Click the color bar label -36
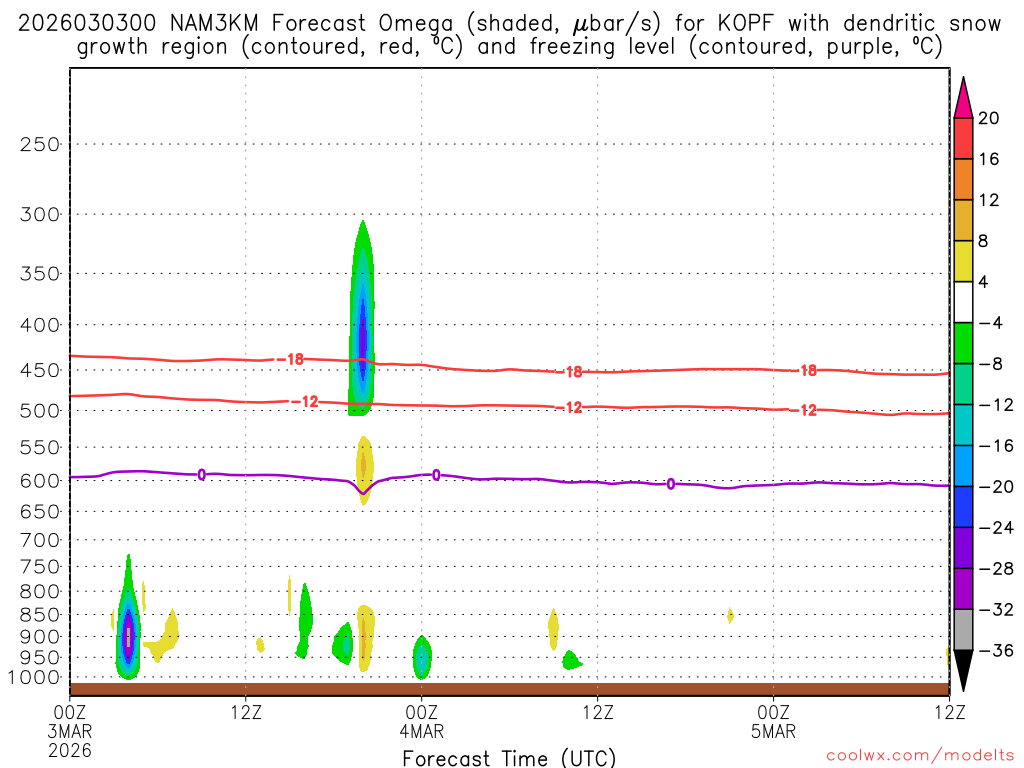 (996, 650)
